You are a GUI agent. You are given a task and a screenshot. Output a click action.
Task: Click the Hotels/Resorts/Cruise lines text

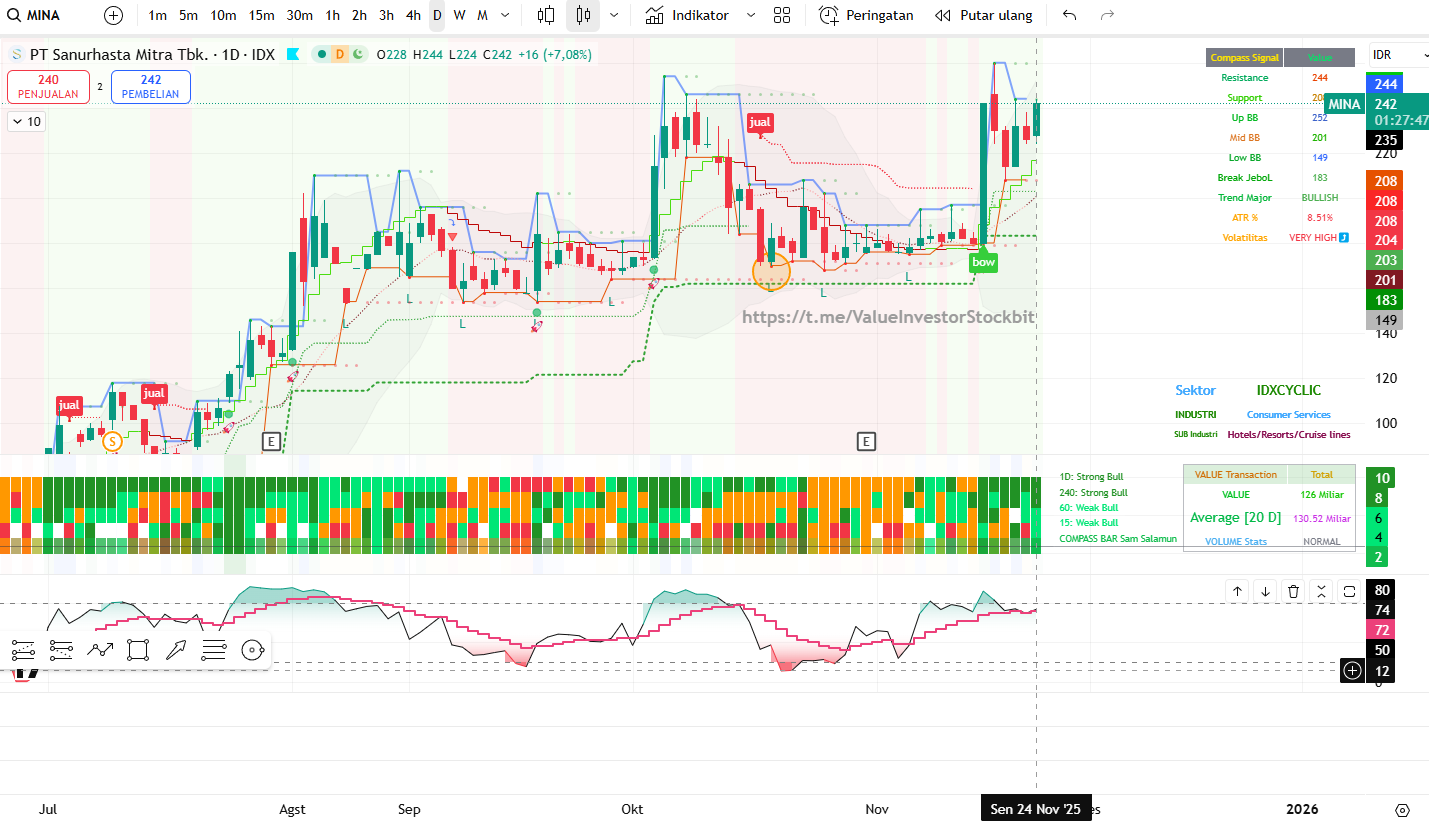[x=1289, y=434]
